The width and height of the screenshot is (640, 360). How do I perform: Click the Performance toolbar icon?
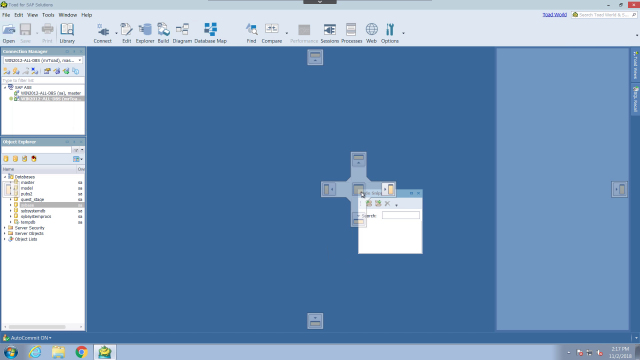[304, 33]
